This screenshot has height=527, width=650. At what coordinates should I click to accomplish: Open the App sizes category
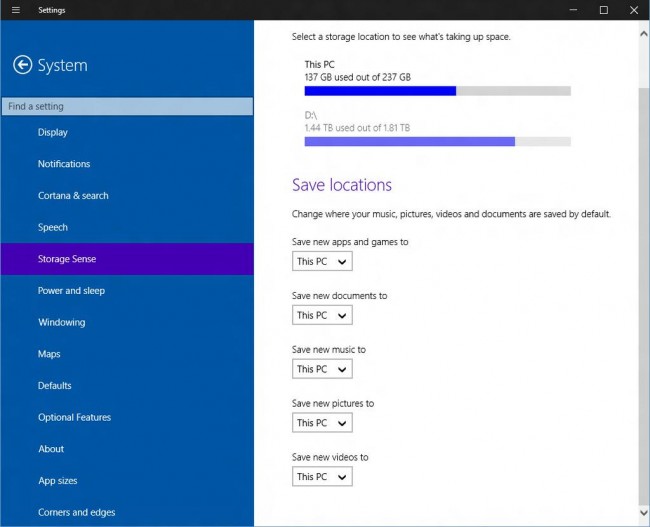click(x=57, y=481)
